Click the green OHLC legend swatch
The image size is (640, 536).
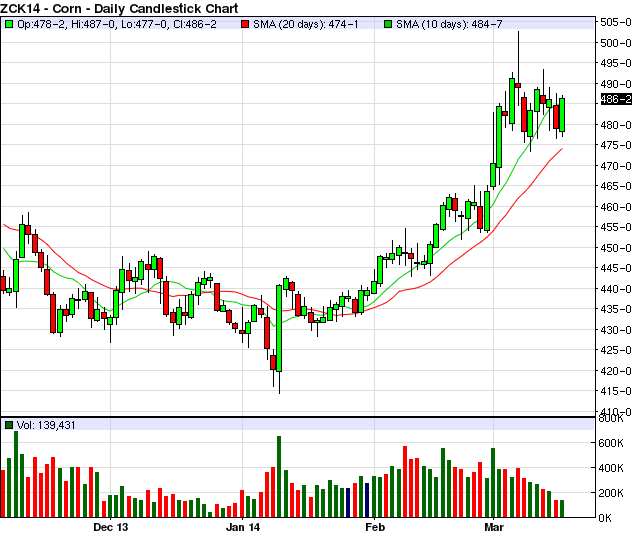(8, 24)
